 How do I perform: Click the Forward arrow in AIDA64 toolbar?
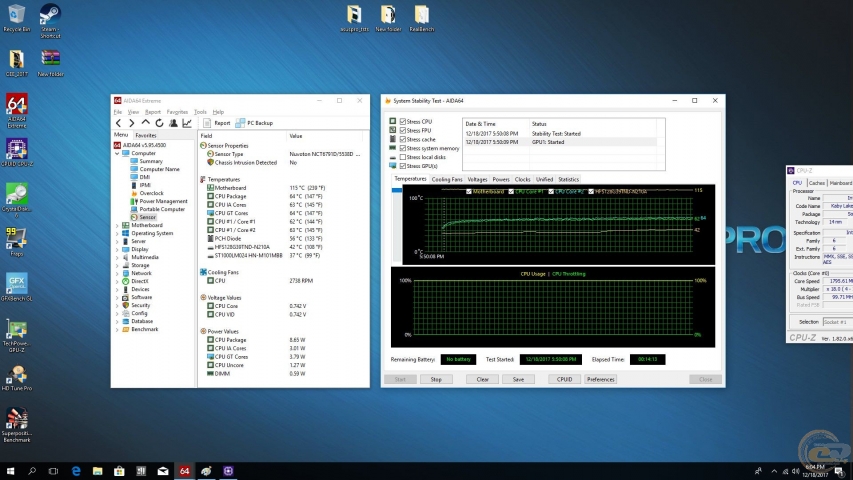[x=131, y=123]
